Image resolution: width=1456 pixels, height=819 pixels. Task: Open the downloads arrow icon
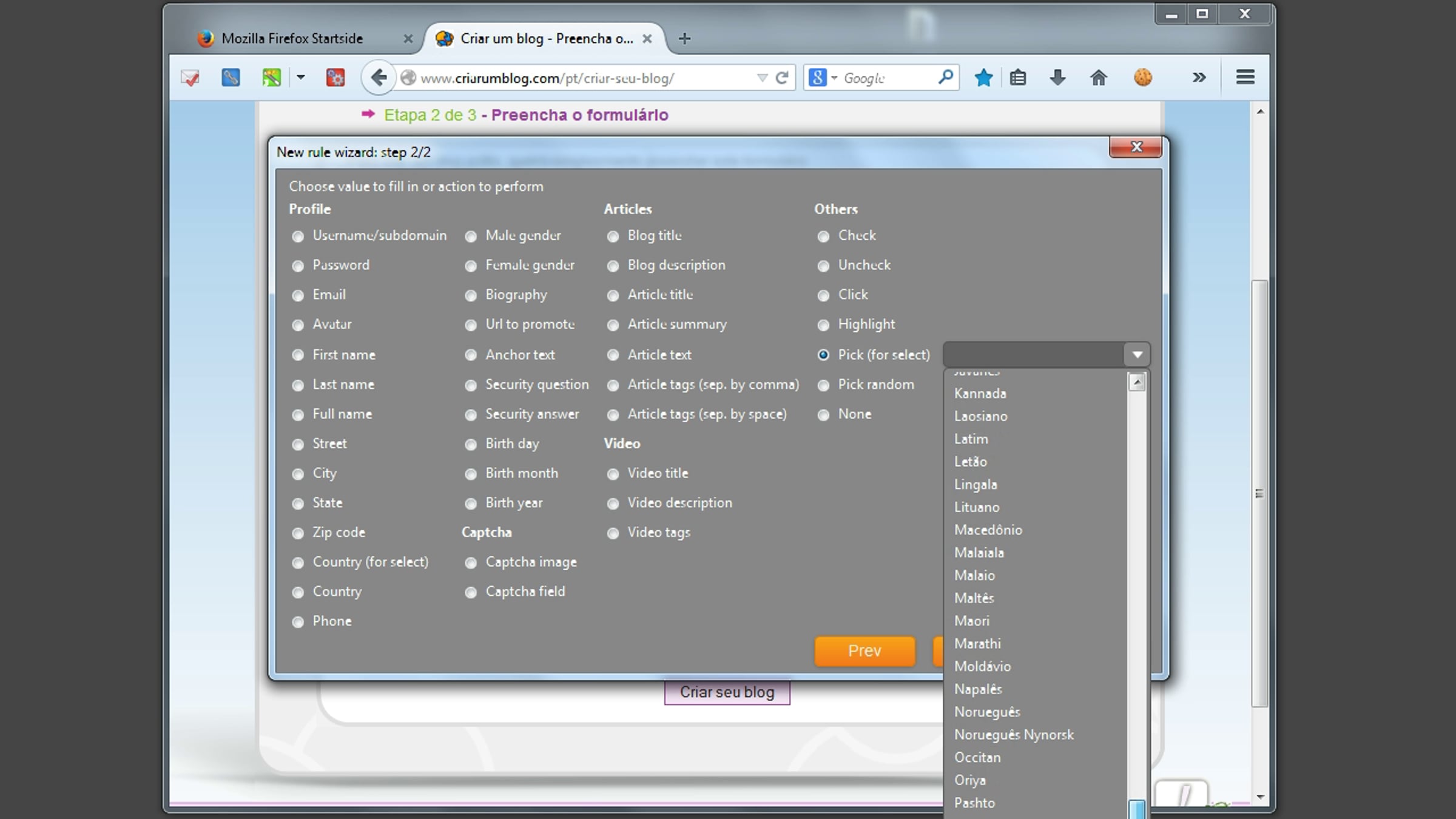click(1057, 78)
